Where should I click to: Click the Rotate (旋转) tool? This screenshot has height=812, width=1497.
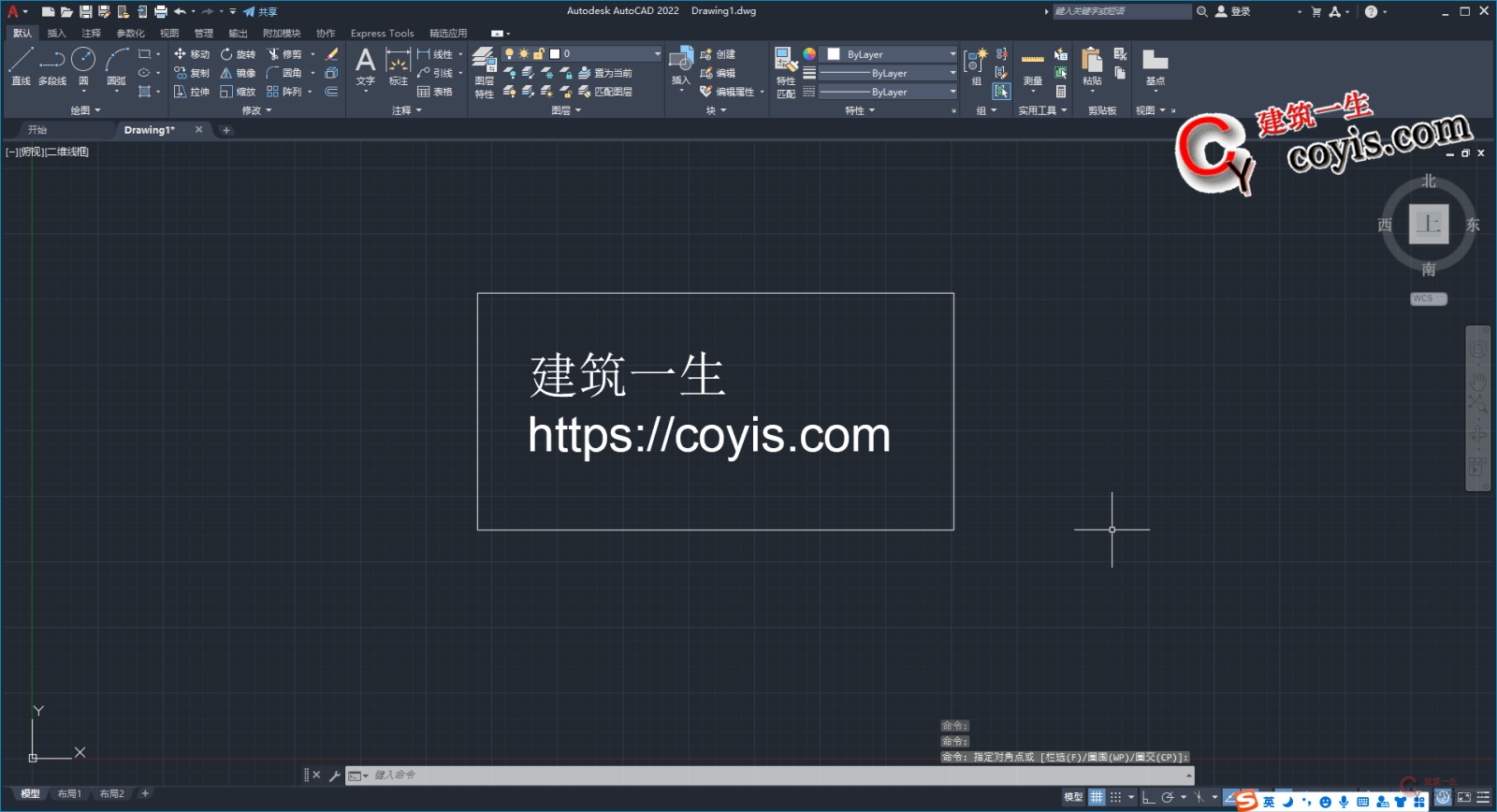[x=238, y=54]
